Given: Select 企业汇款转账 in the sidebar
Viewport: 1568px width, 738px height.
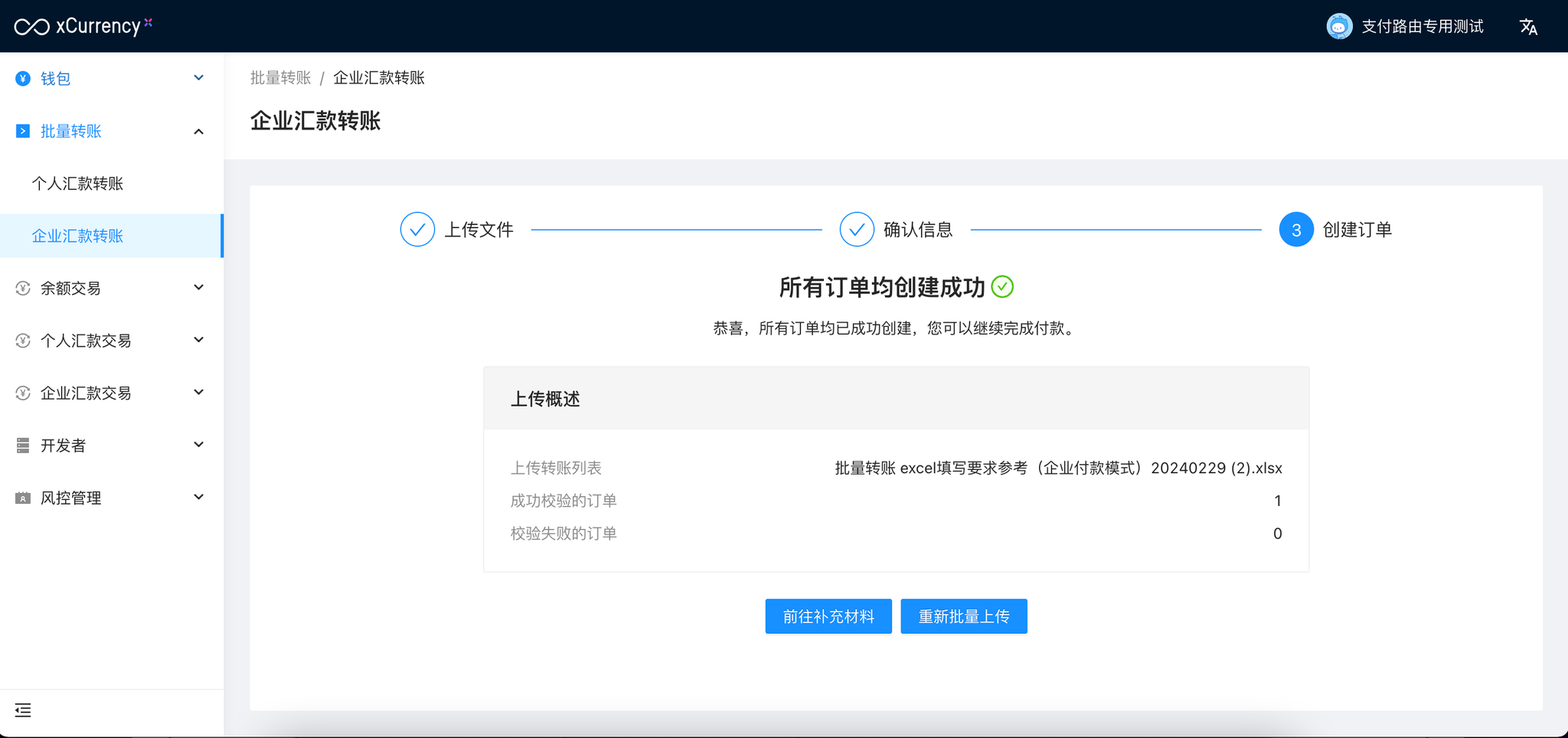Looking at the screenshot, I should tap(77, 236).
